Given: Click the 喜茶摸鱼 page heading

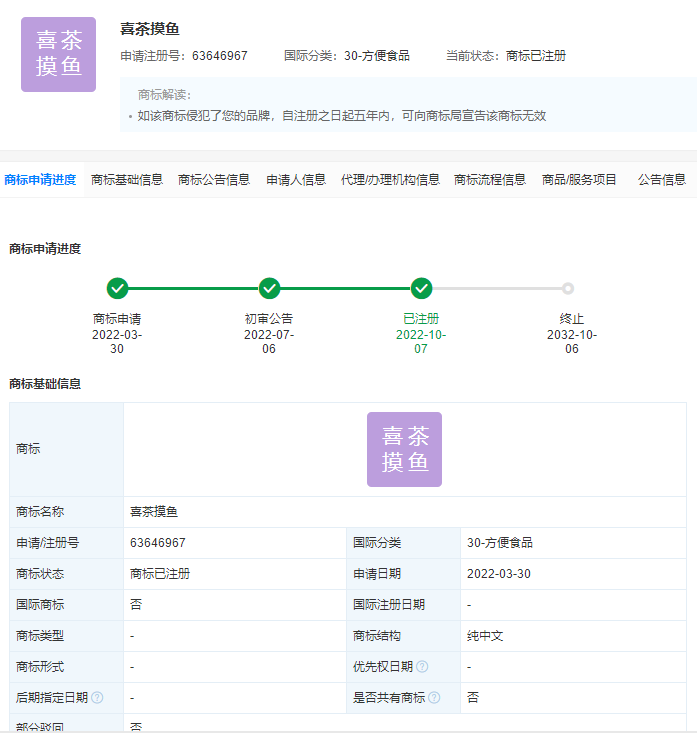Looking at the screenshot, I should (150, 29).
